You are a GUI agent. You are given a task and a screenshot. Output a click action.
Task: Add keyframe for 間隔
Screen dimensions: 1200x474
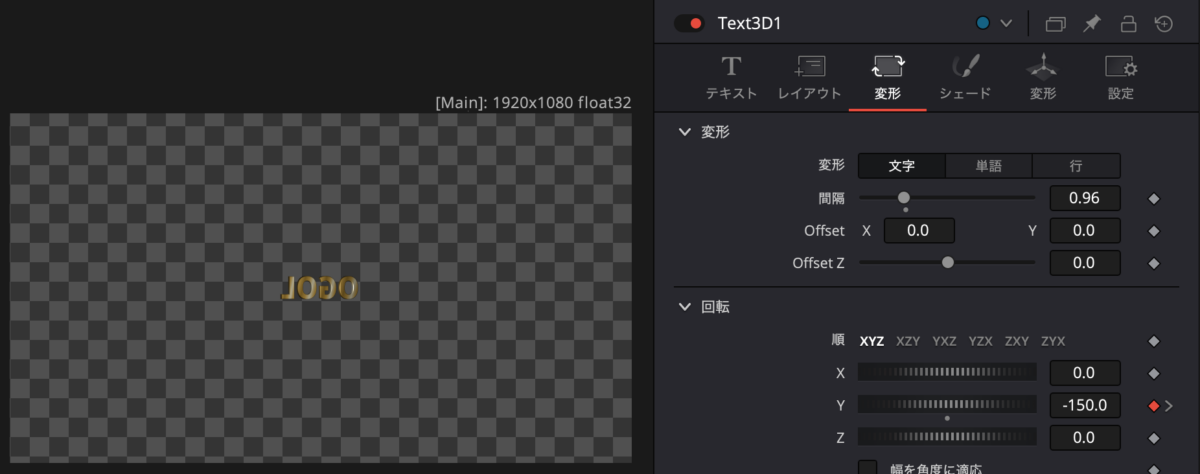pyautogui.click(x=1154, y=199)
